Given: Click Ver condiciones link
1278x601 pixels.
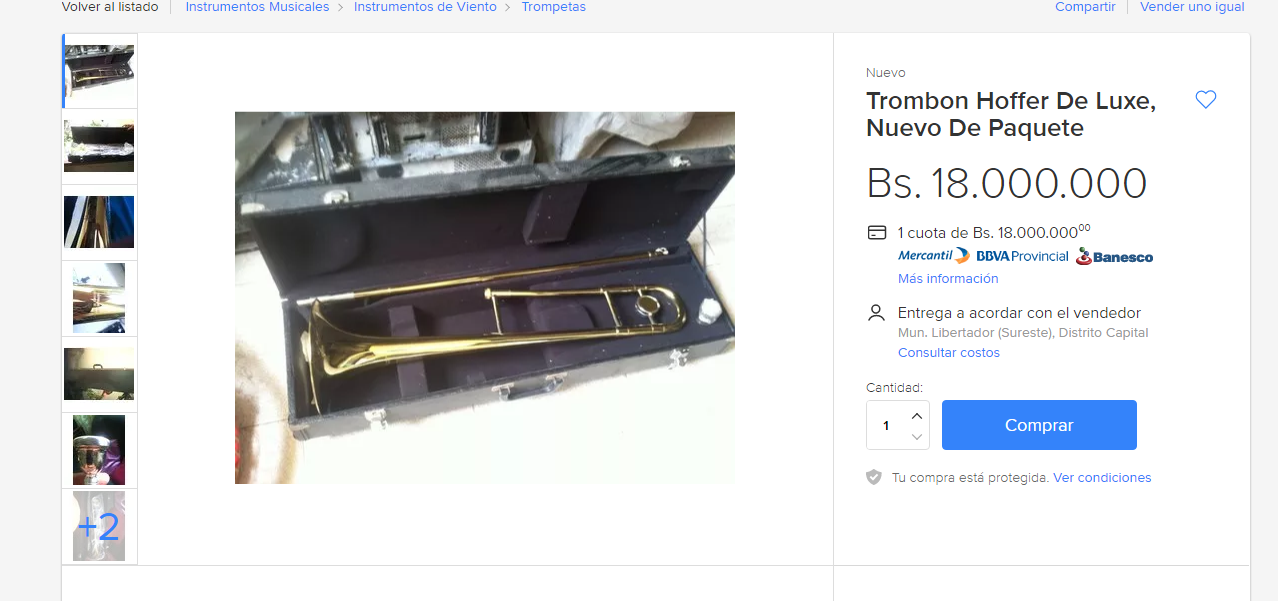Looking at the screenshot, I should tap(1102, 478).
